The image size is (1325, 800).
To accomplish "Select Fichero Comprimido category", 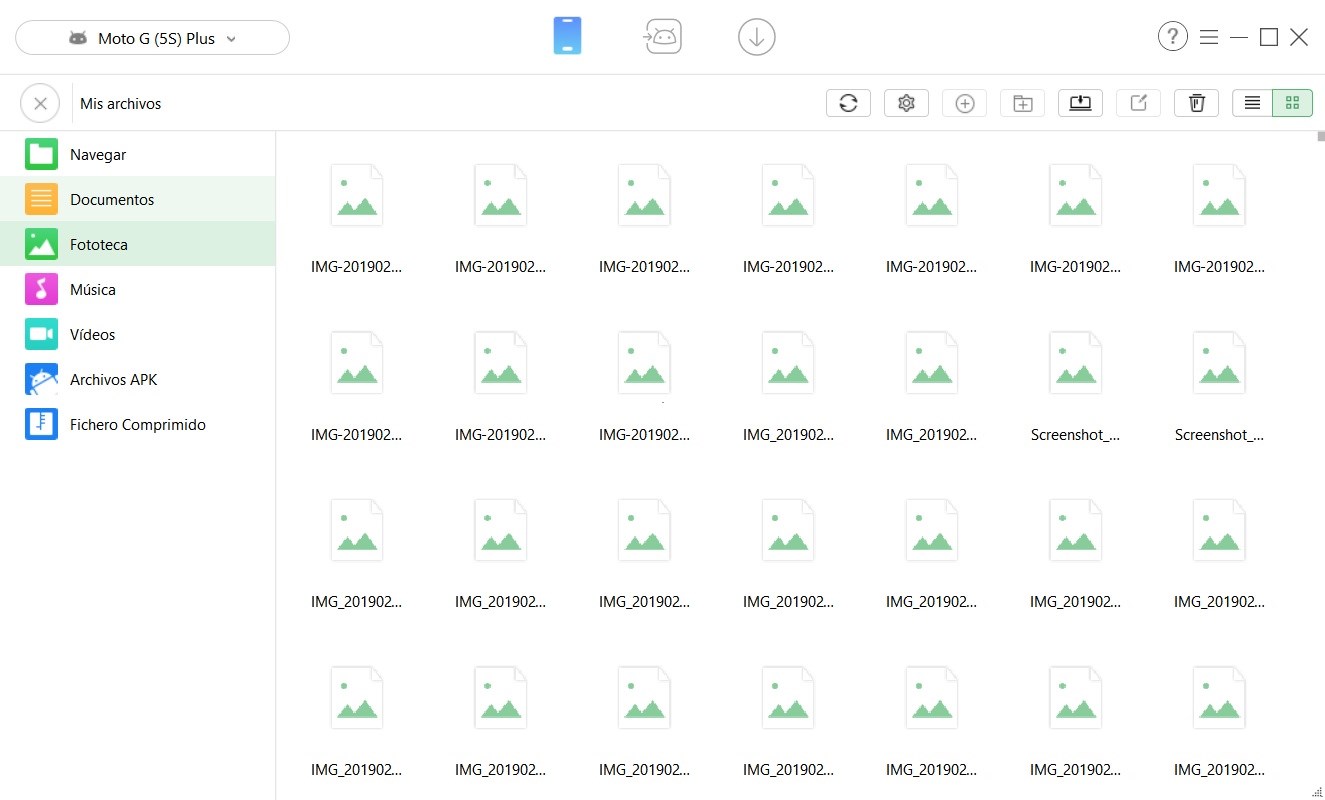I will (x=137, y=424).
